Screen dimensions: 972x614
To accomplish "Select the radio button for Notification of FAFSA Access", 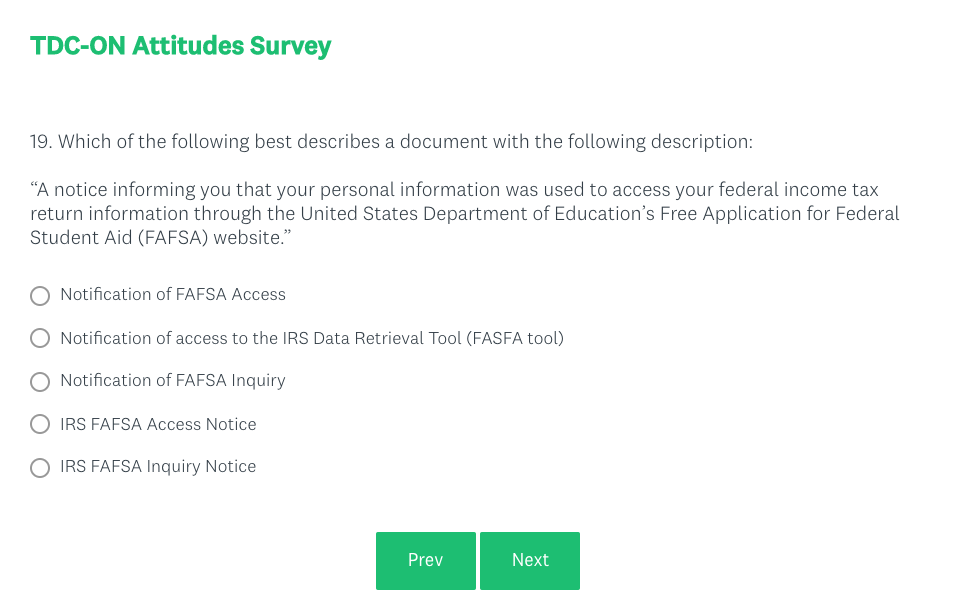I will click(40, 296).
